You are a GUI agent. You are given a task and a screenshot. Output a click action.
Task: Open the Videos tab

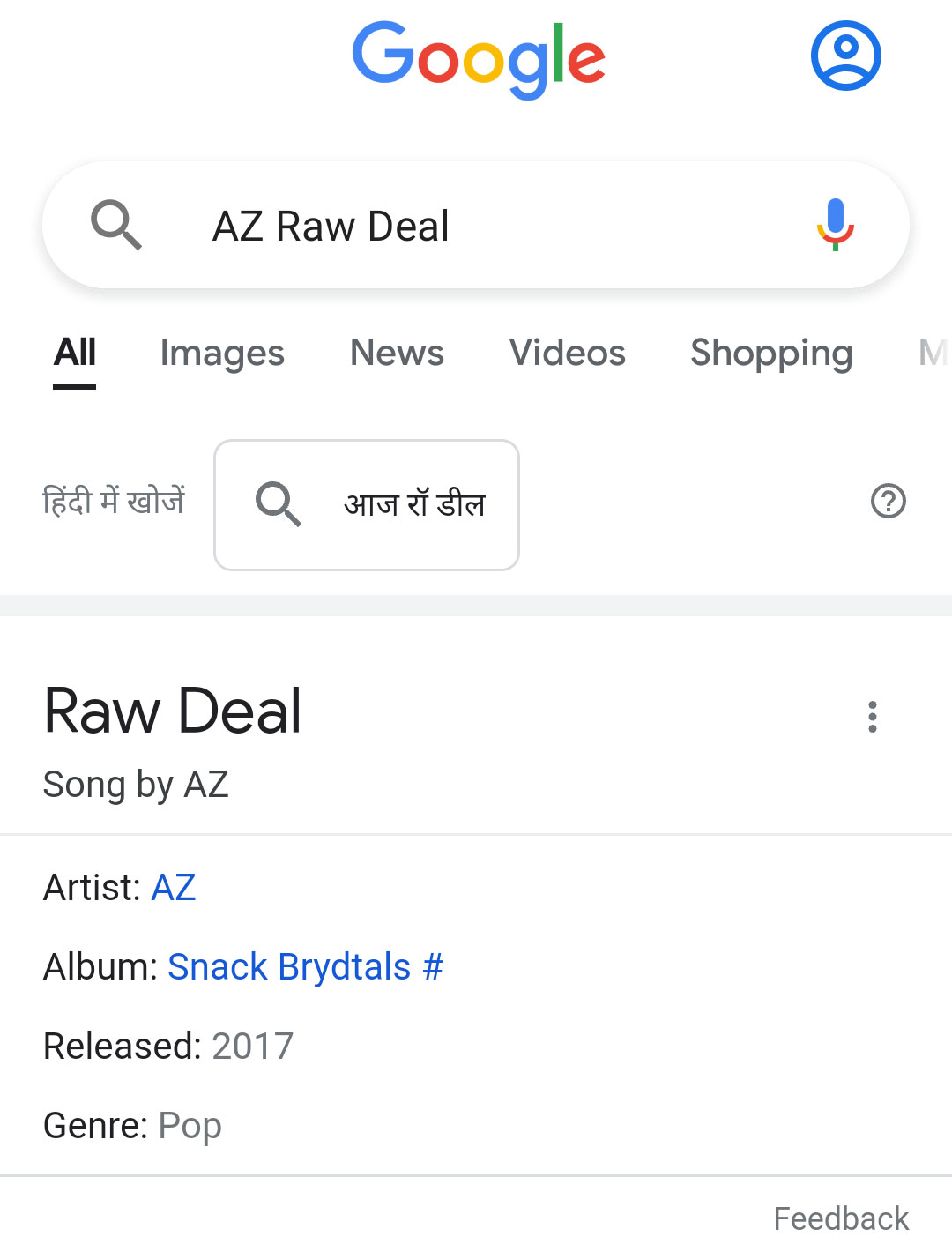567,354
